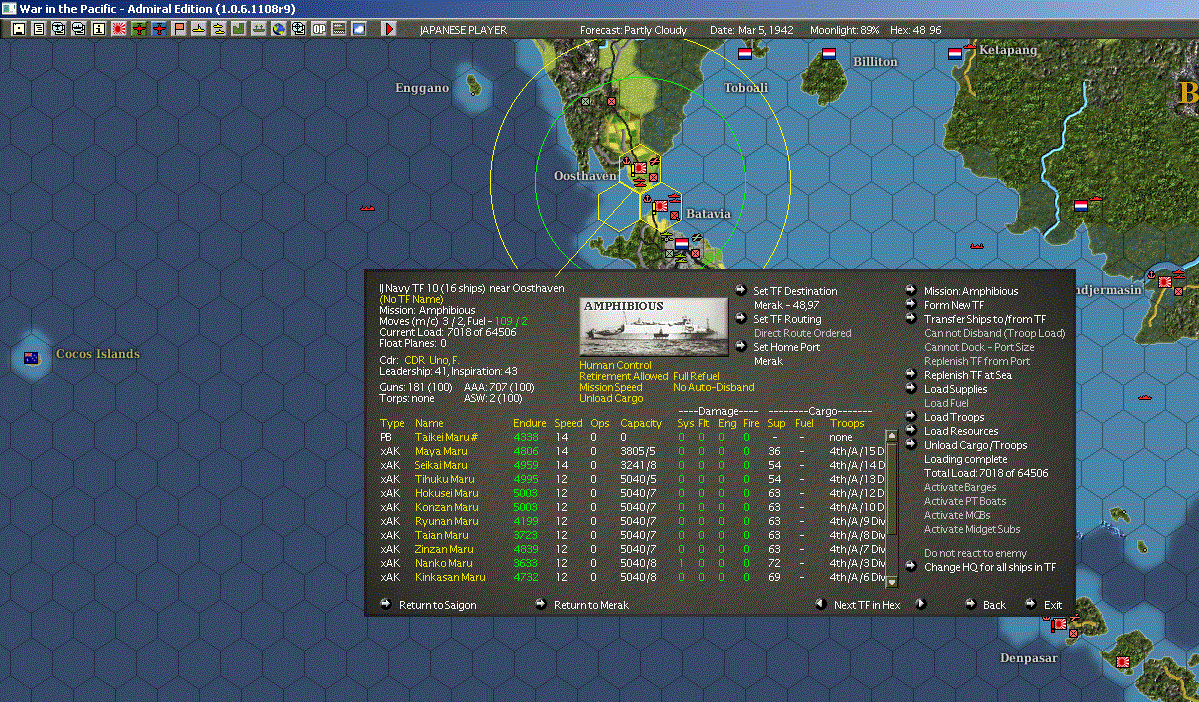Select Change HQ for all ships in TF
The width and height of the screenshot is (1199, 702).
(989, 567)
